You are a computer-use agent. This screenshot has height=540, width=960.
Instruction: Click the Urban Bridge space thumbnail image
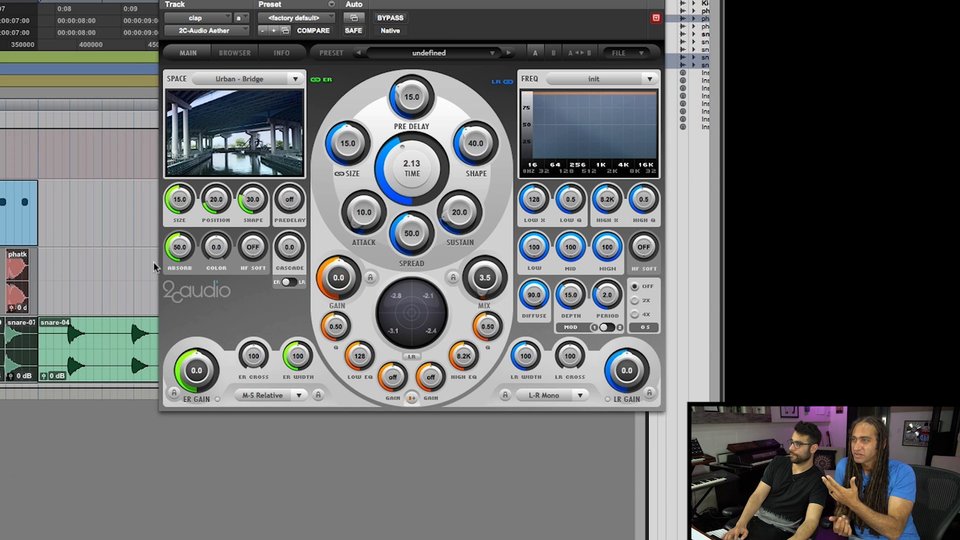pyautogui.click(x=234, y=133)
